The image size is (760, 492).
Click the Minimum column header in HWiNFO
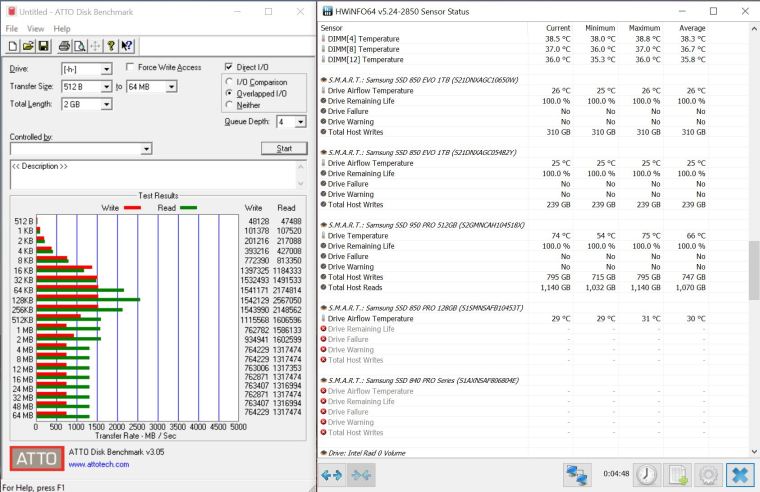(x=600, y=28)
